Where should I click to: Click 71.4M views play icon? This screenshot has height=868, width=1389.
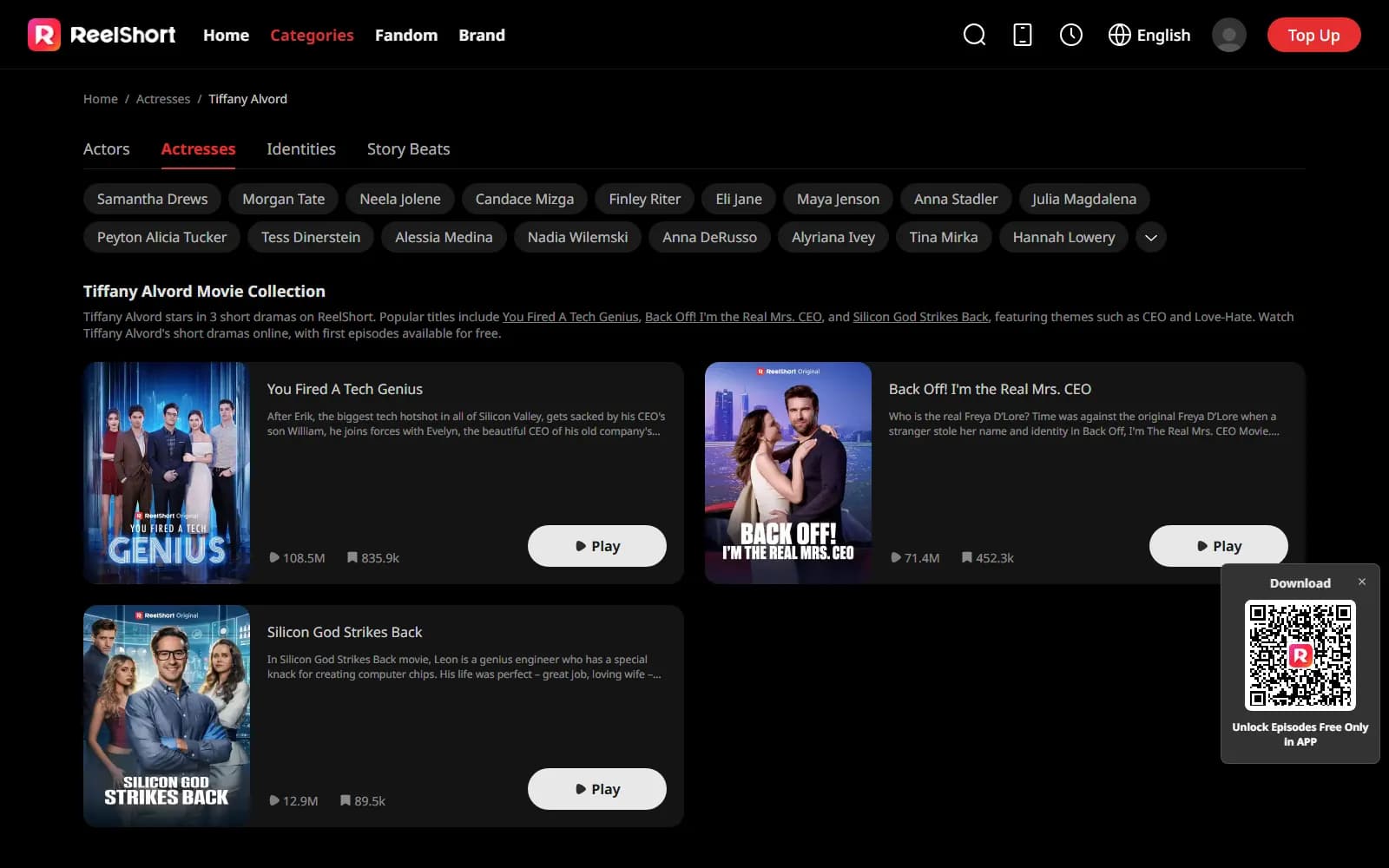(x=896, y=558)
